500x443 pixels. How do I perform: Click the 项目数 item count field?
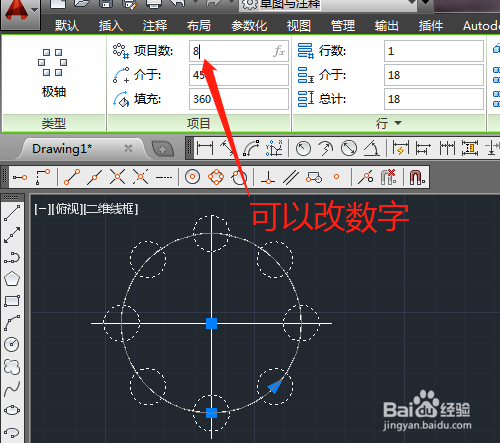tap(239, 51)
